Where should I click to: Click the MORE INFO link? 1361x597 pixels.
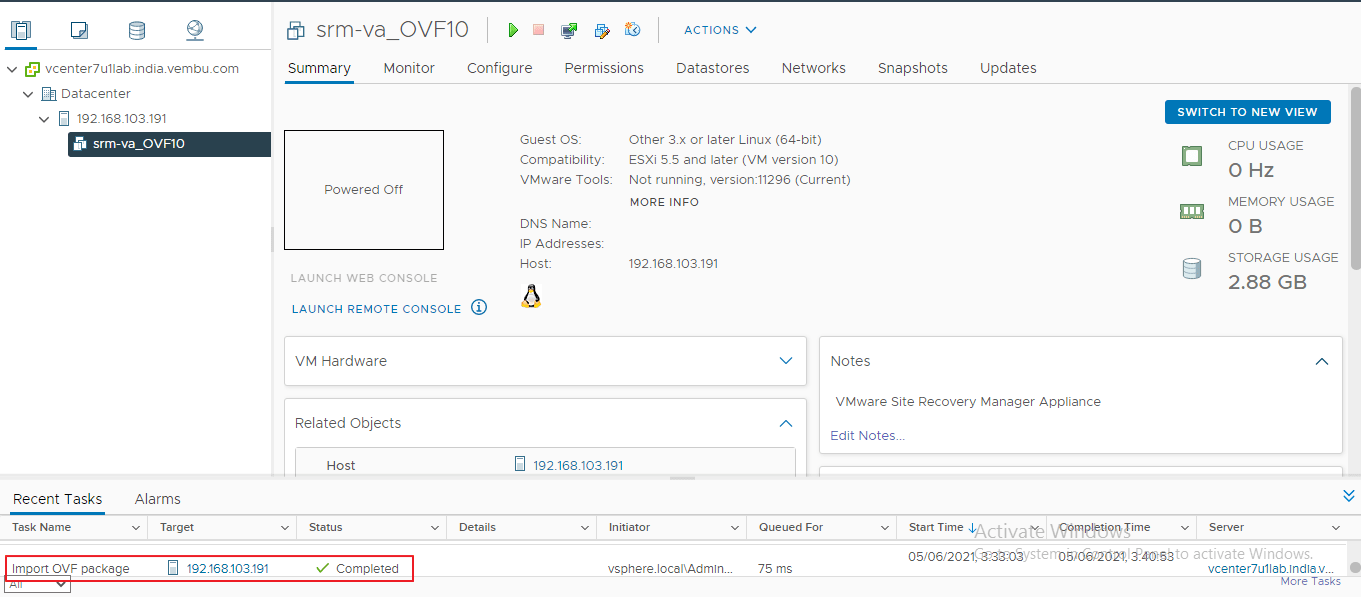tap(664, 202)
